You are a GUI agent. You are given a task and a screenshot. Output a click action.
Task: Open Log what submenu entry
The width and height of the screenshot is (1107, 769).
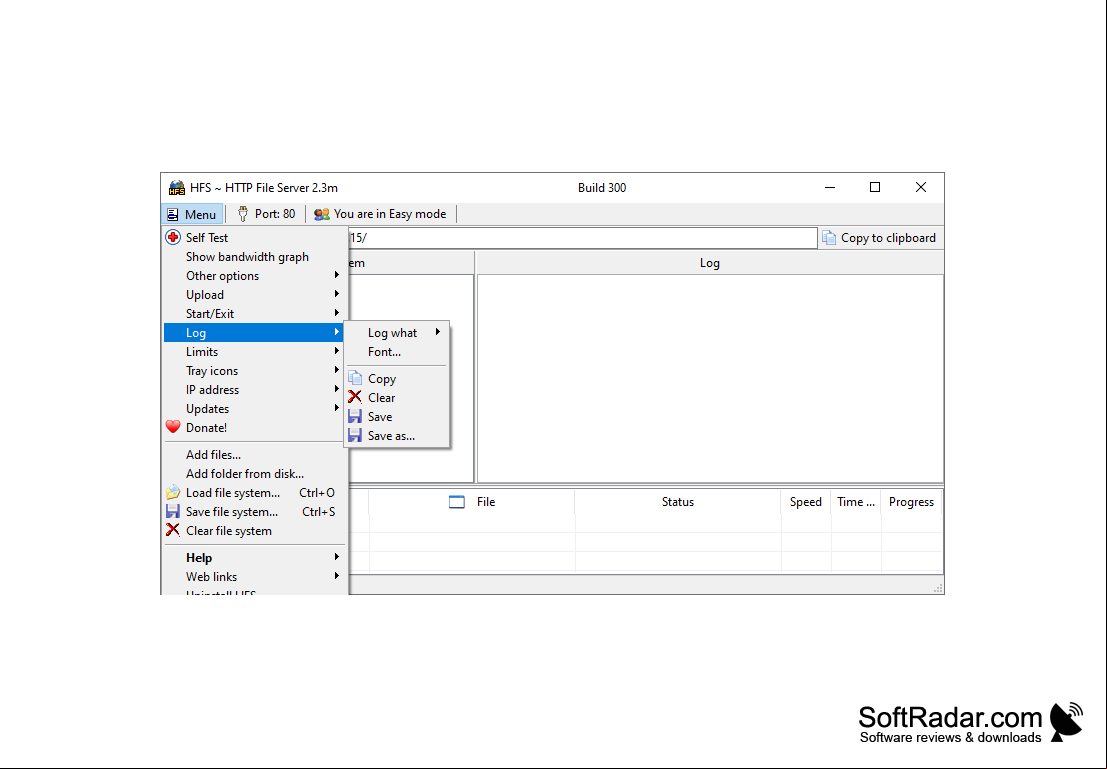coord(397,333)
